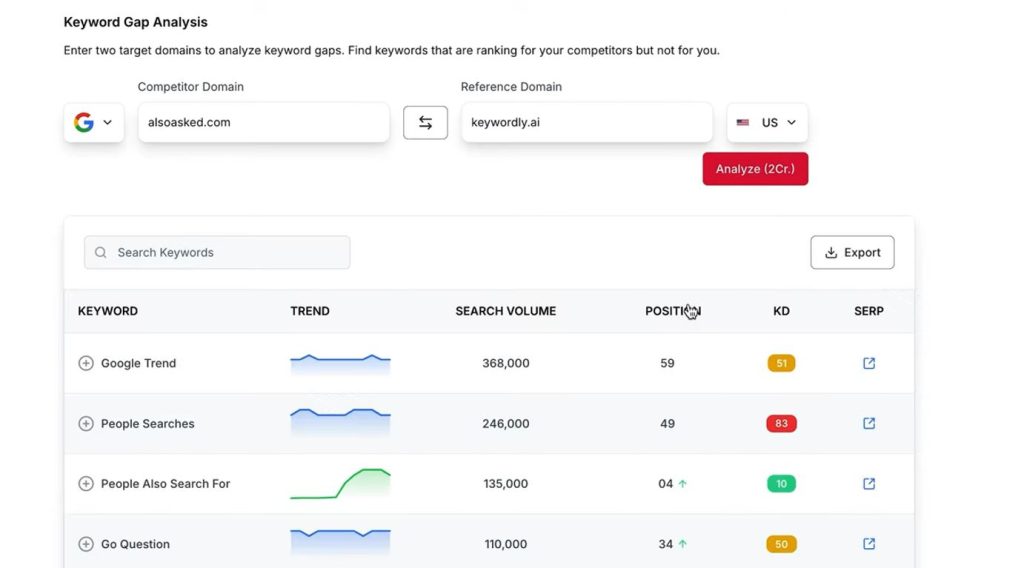Screen dimensions: 1024x568
Task: Swap competitor and reference domains
Action: click(x=425, y=122)
